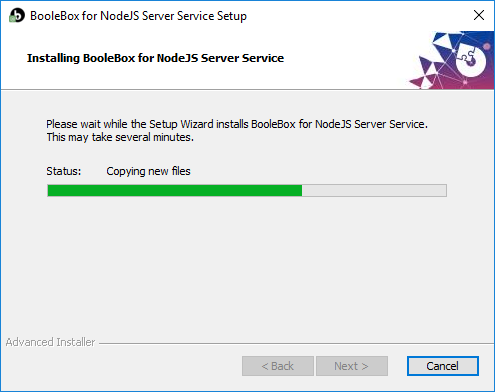This screenshot has width=495, height=392.
Task: Click the greyed-out Back button
Action: pos(278,366)
